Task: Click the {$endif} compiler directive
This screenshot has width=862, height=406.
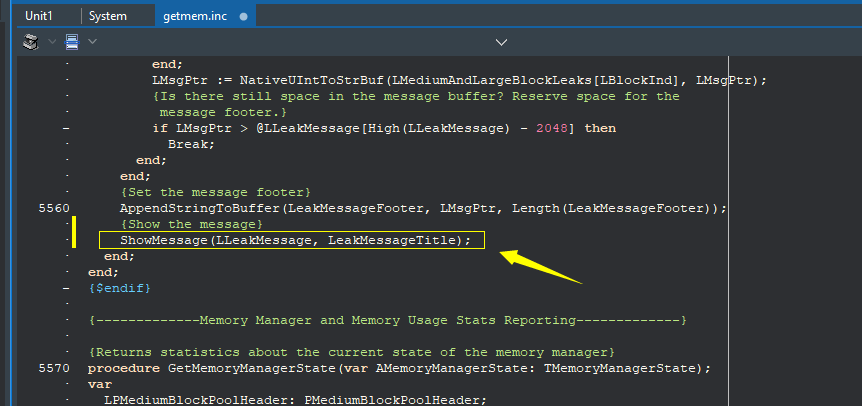Action: pyautogui.click(x=119, y=288)
